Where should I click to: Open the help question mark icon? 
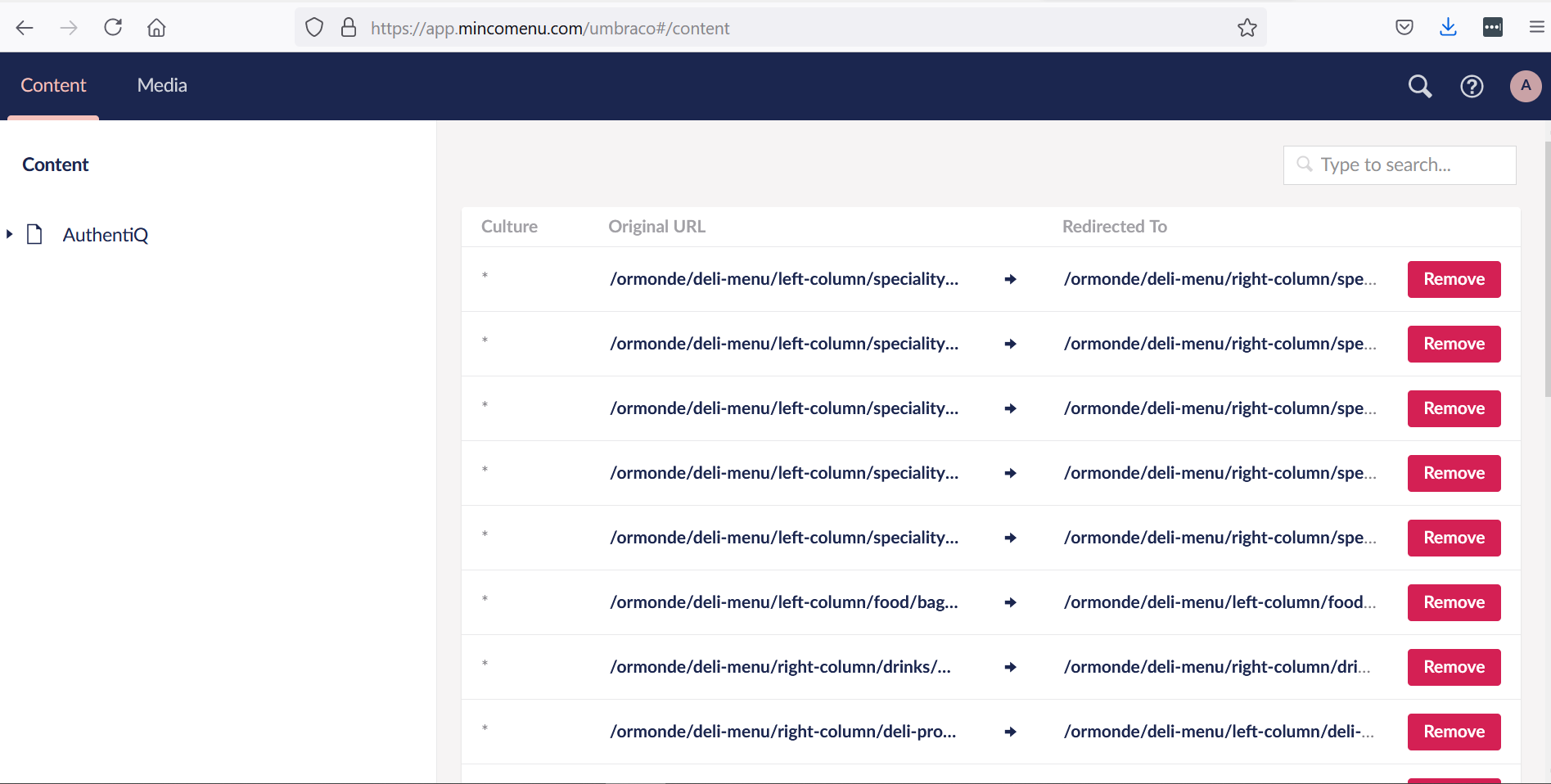tap(1472, 86)
